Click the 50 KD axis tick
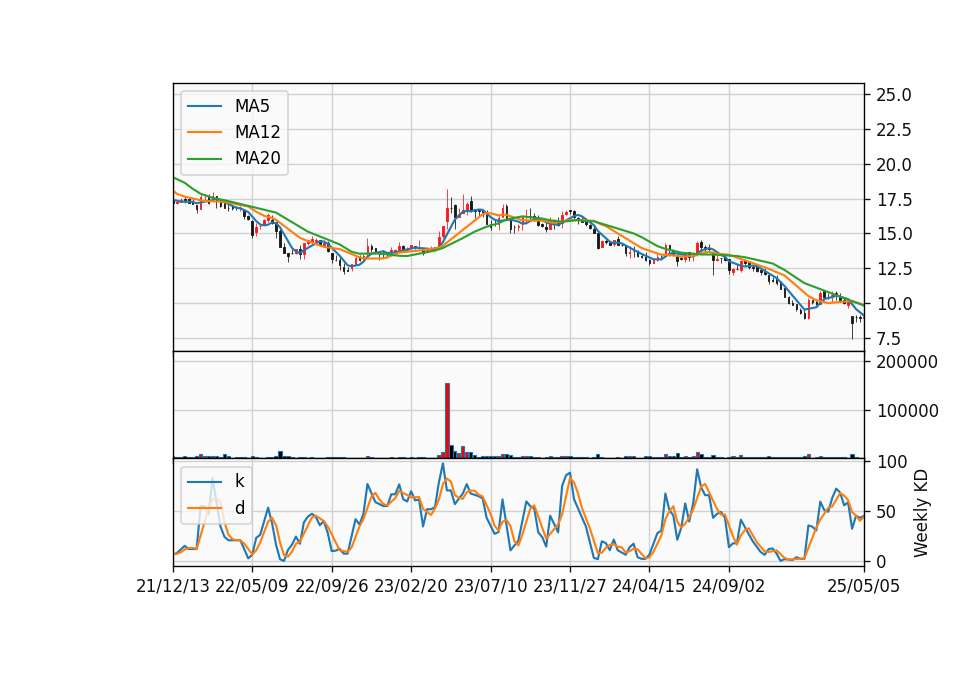The height and width of the screenshot is (690, 960). coord(885,511)
